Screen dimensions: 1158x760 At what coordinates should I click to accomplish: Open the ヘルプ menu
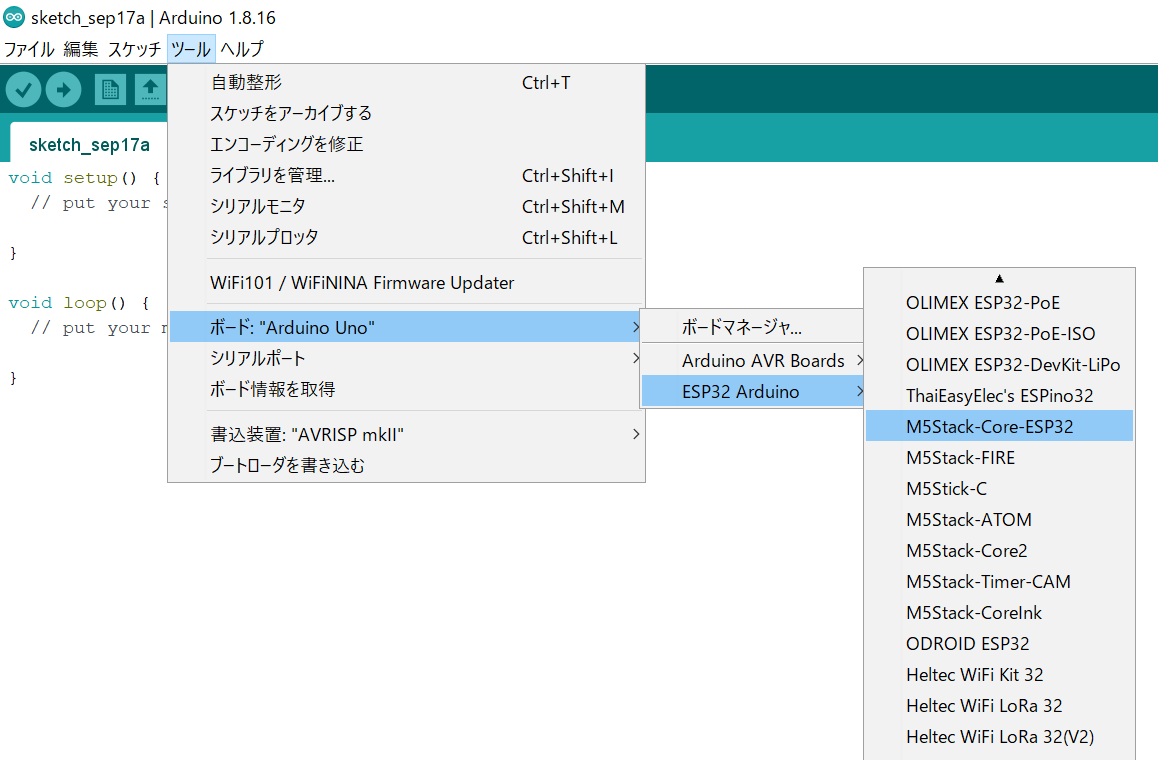242,49
